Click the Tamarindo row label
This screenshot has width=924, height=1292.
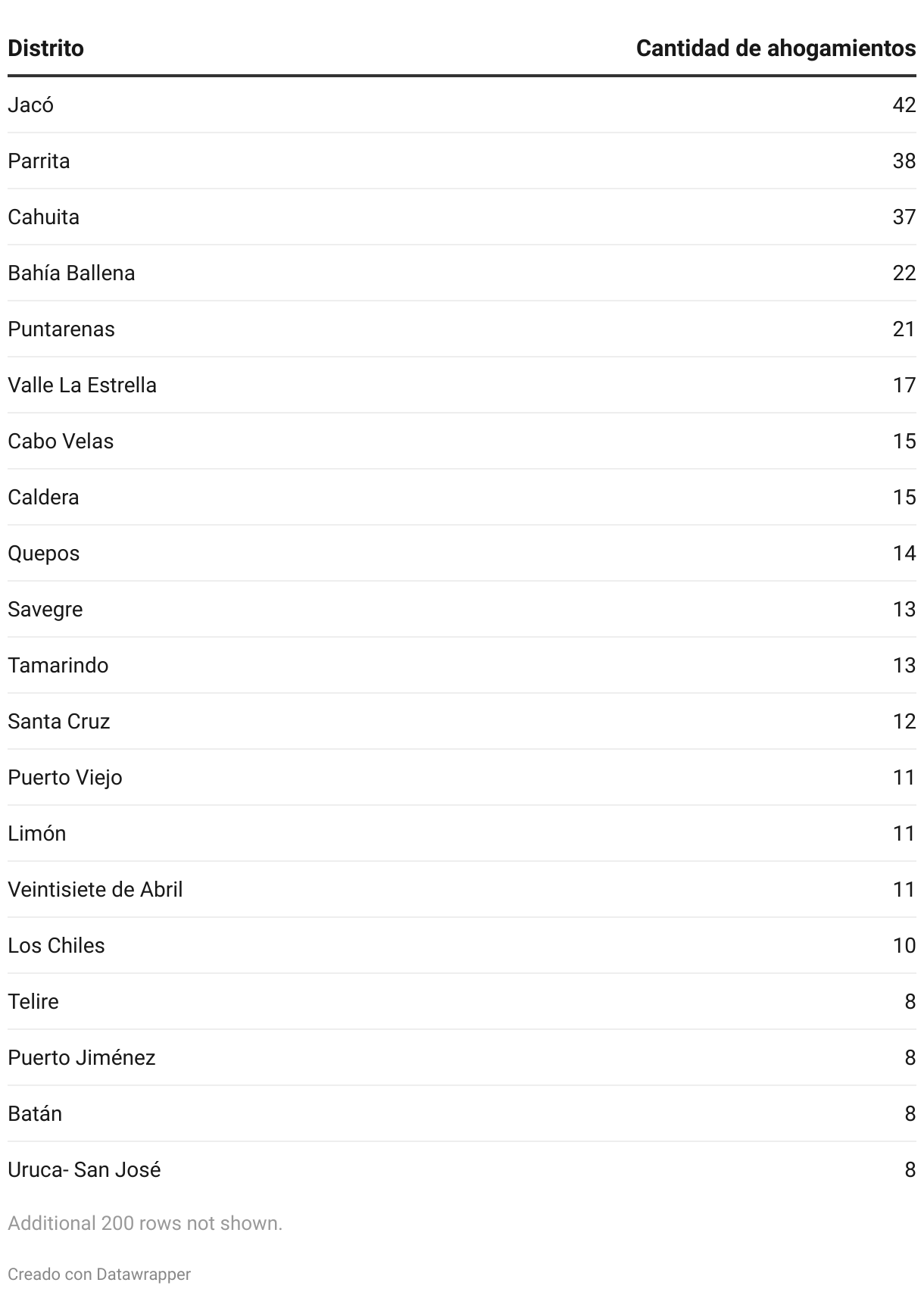point(58,665)
